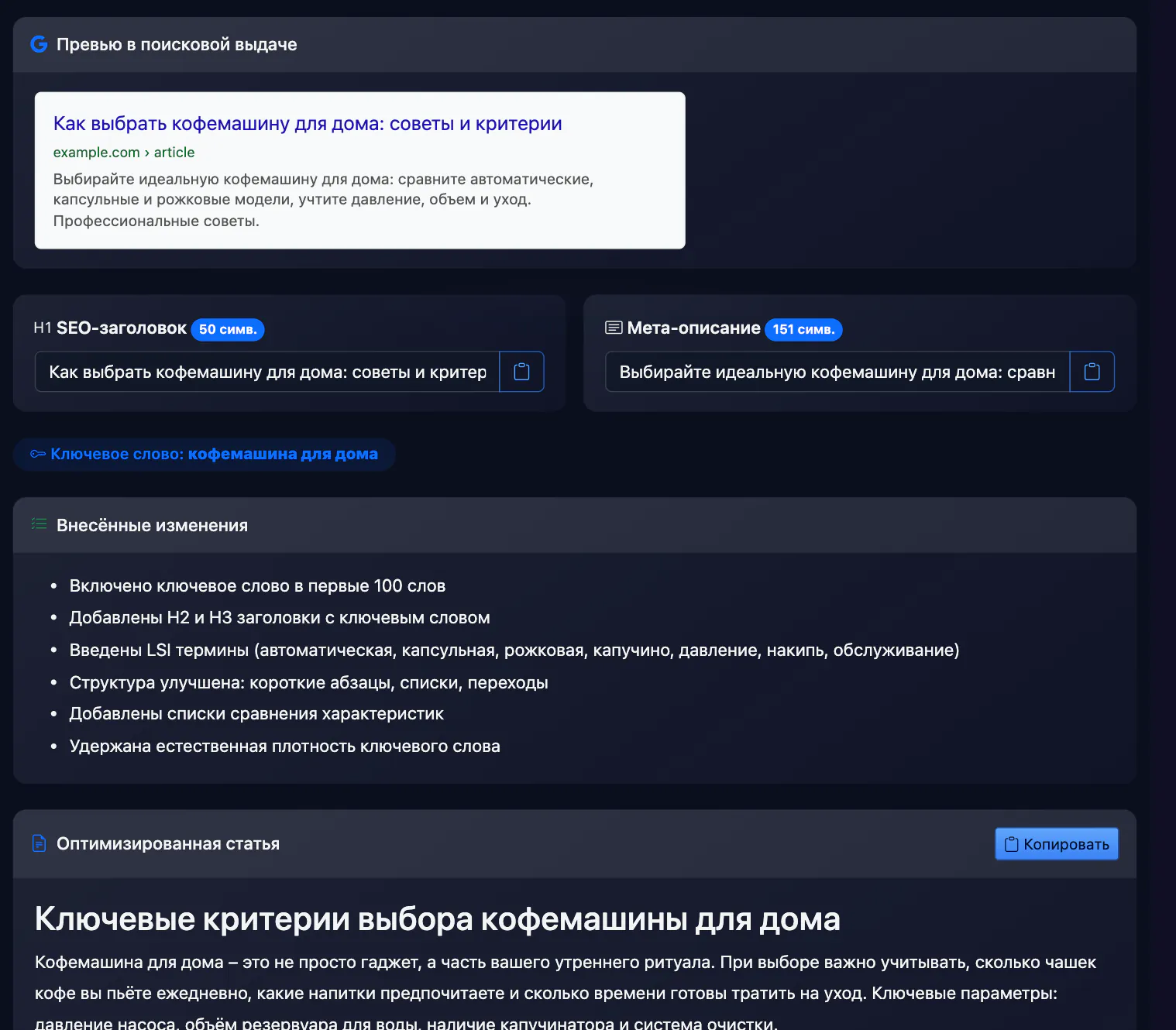Screen dimensions: 1176x1030
Task: Click article heading Ключевые критерии выбора кофемашины
Action: tap(438, 919)
